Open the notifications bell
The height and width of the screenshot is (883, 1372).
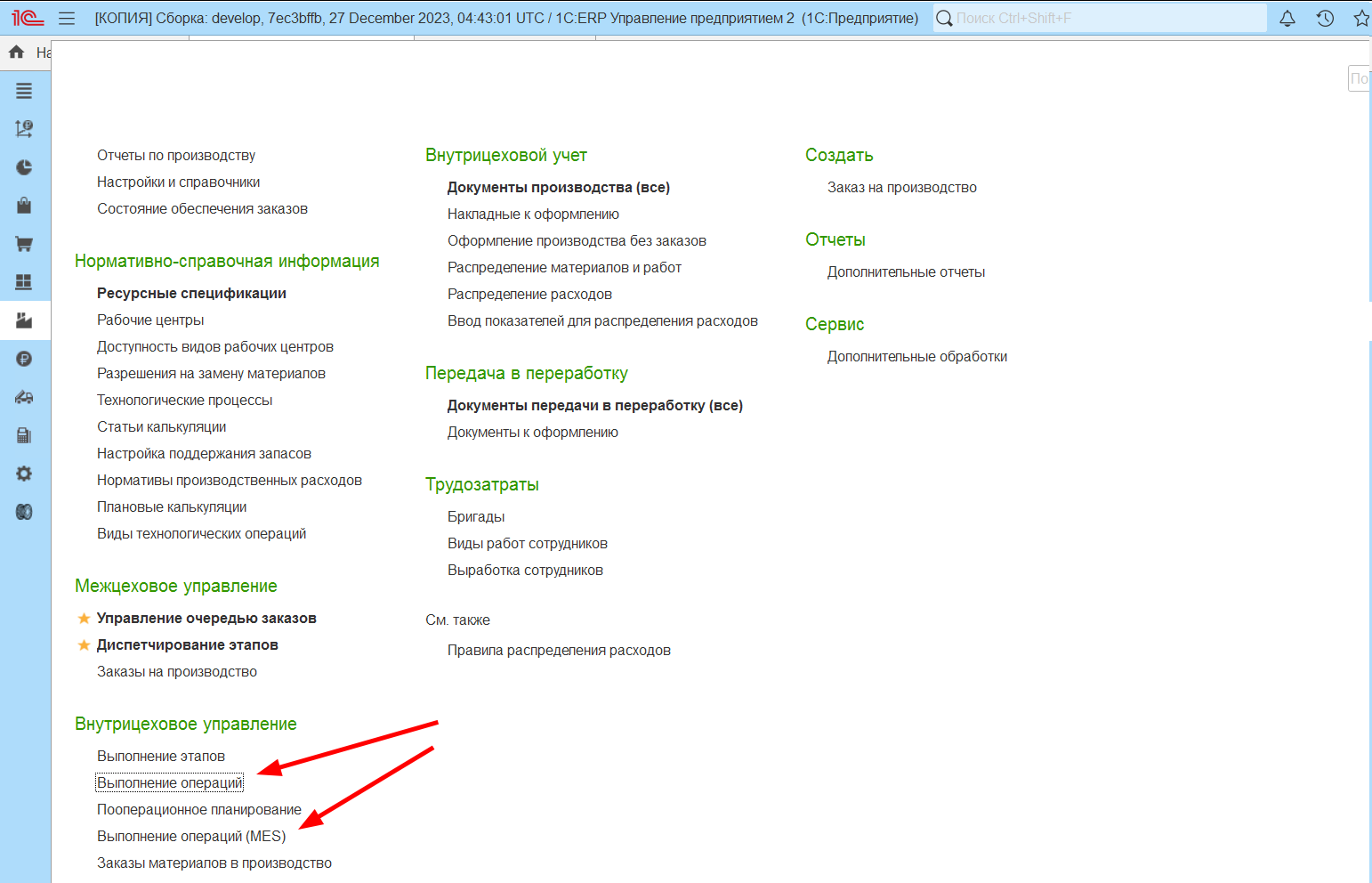[x=1287, y=18]
